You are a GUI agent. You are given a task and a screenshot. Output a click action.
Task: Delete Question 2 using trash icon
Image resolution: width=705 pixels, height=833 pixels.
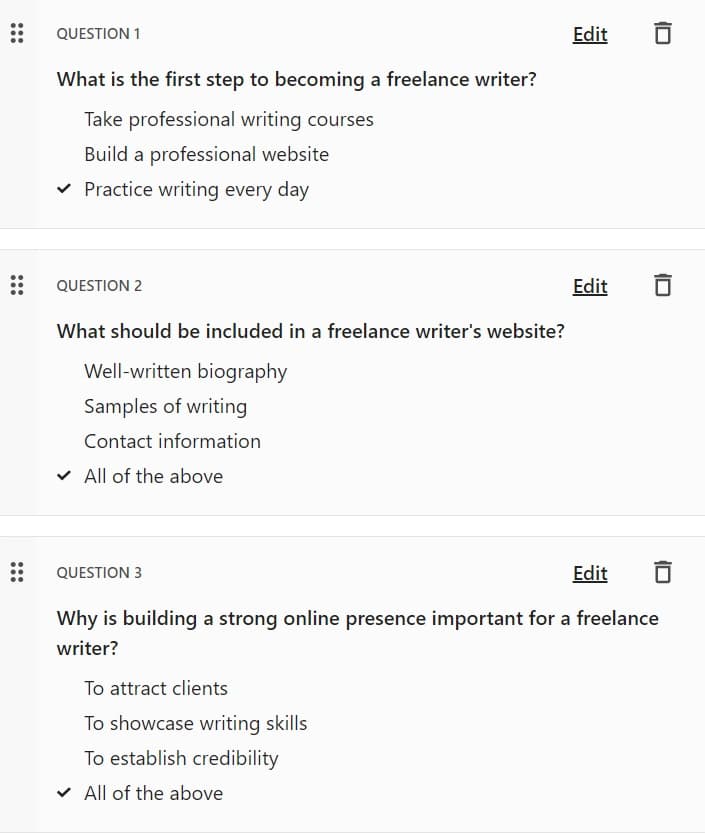click(662, 285)
